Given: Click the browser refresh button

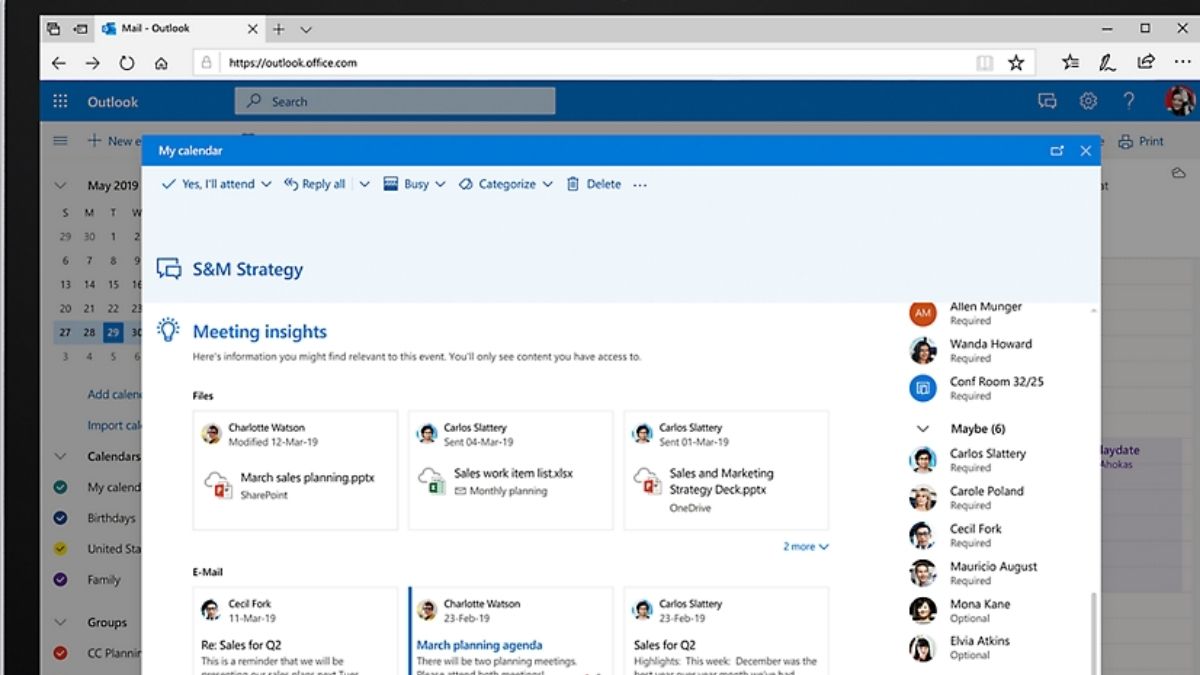Looking at the screenshot, I should click(126, 63).
